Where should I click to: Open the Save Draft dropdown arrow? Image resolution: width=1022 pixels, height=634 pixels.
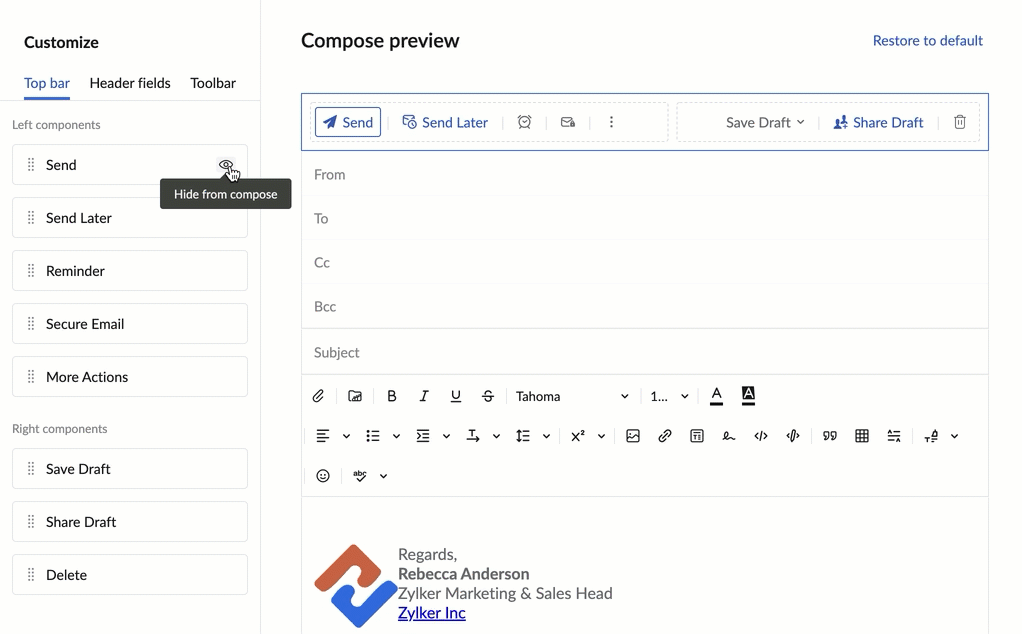[x=801, y=121]
